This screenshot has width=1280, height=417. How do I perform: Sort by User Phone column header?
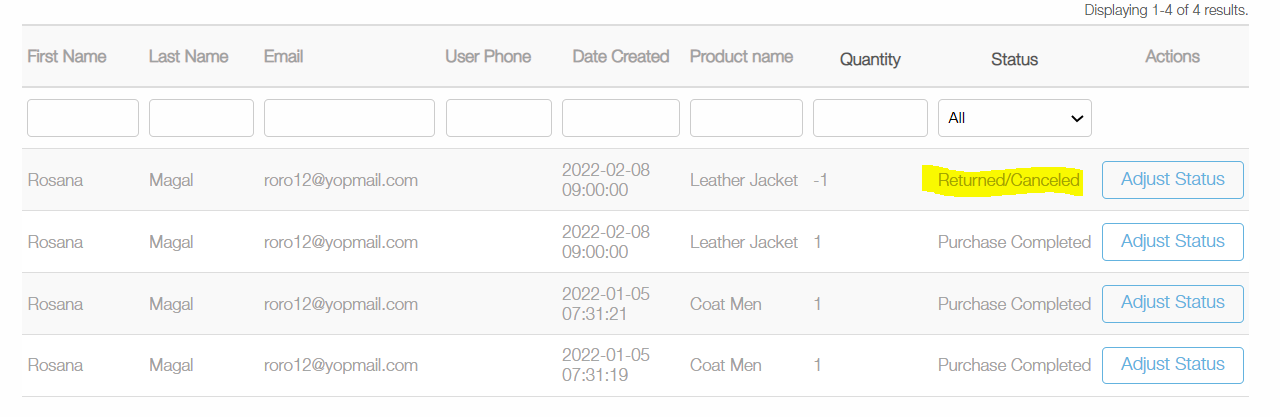(488, 57)
